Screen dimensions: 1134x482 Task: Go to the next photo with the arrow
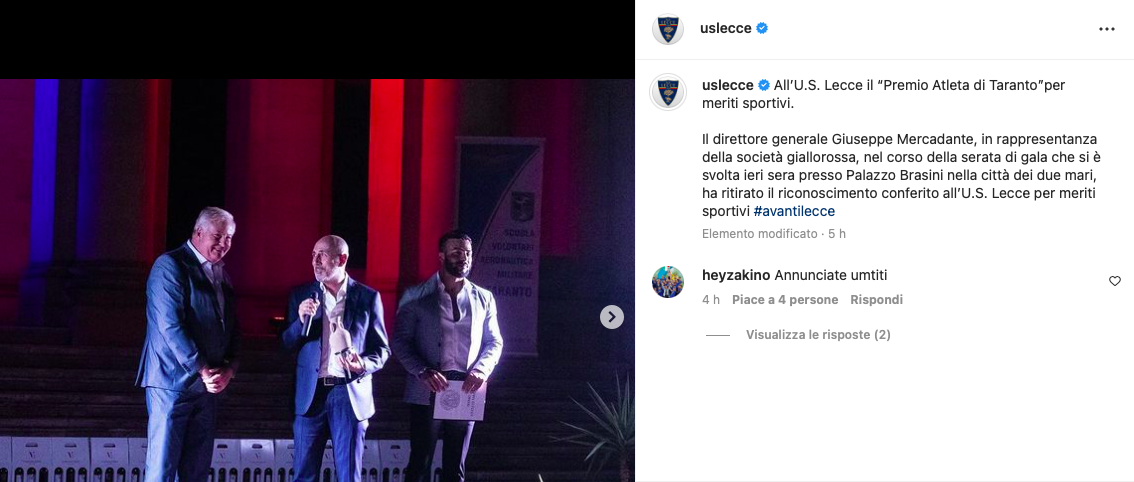(612, 316)
